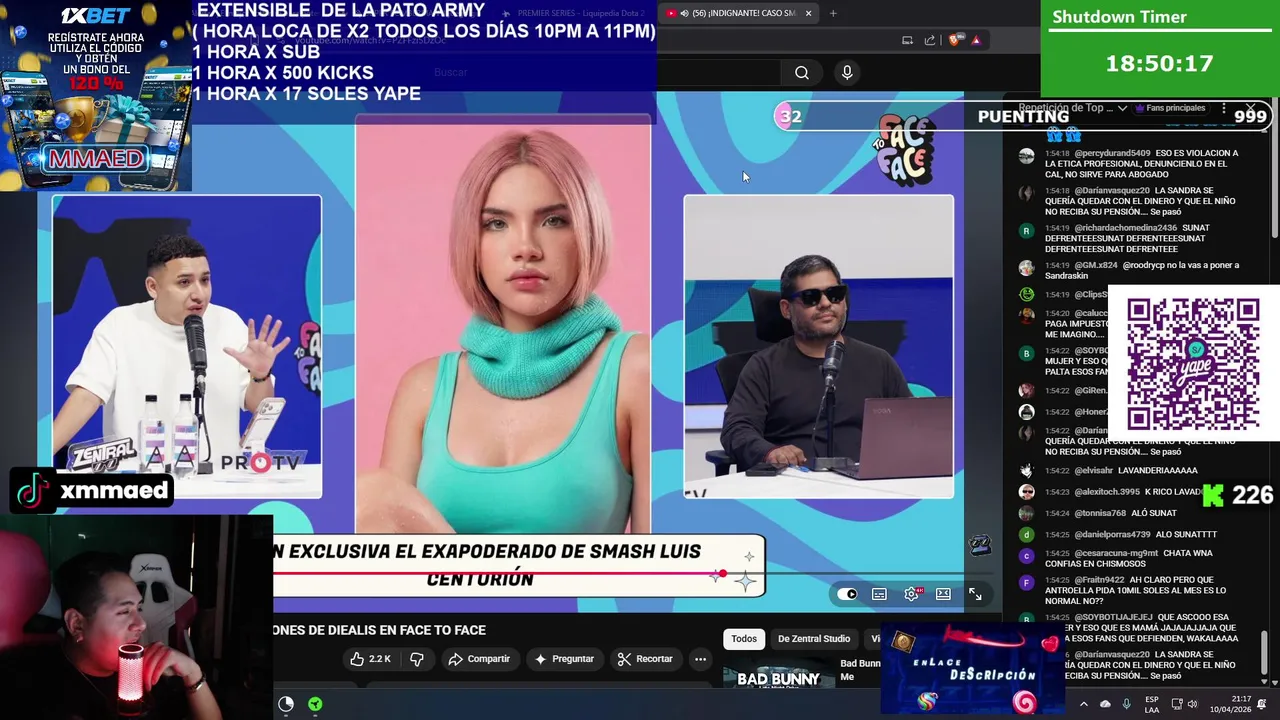
Task: Dislike the video with thumbs down
Action: [x=417, y=659]
